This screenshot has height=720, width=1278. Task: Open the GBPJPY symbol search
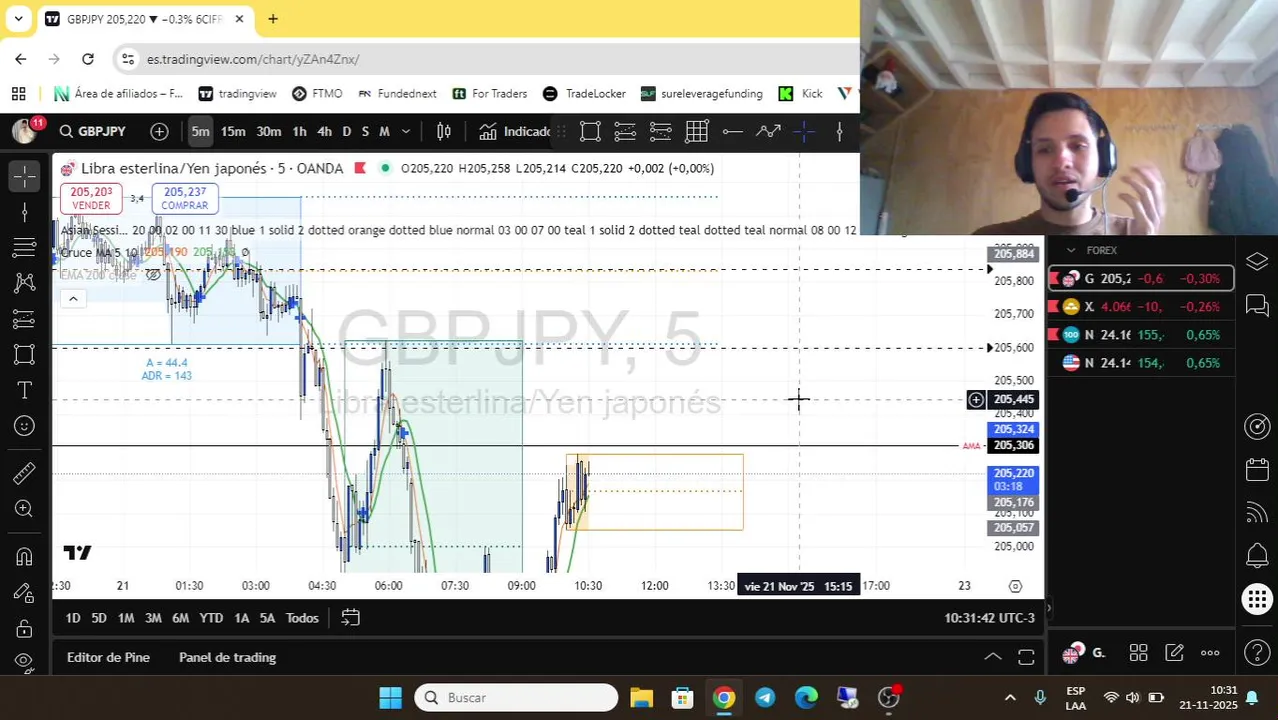pyautogui.click(x=92, y=131)
